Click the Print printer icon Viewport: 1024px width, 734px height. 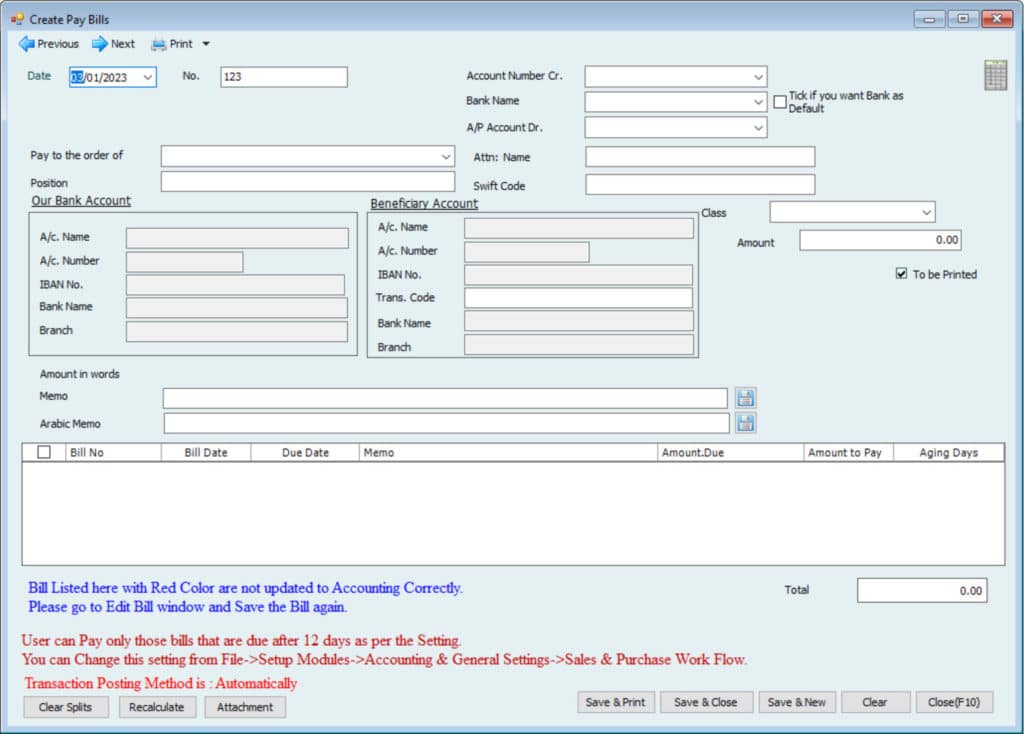159,44
